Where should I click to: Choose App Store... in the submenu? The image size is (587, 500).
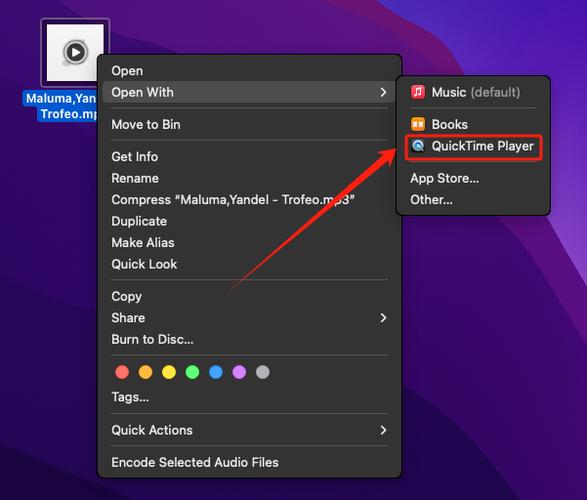473,178
